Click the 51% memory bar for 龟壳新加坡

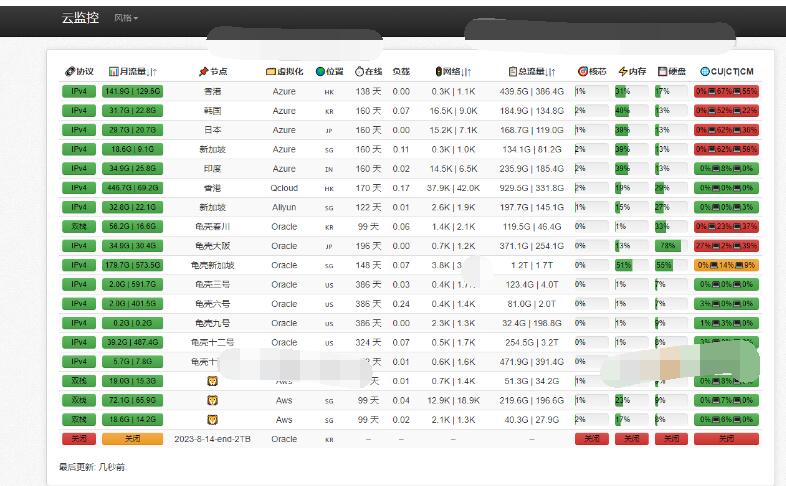click(x=625, y=265)
